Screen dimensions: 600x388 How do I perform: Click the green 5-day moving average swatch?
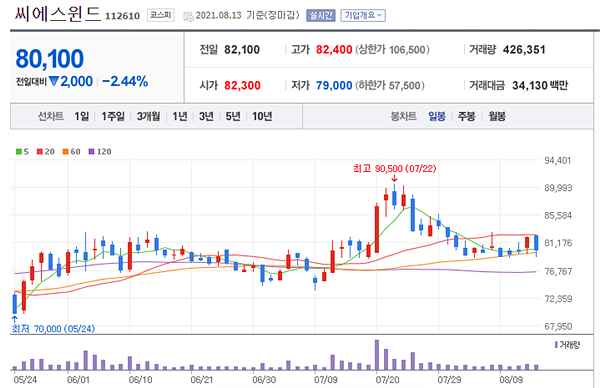[19, 152]
